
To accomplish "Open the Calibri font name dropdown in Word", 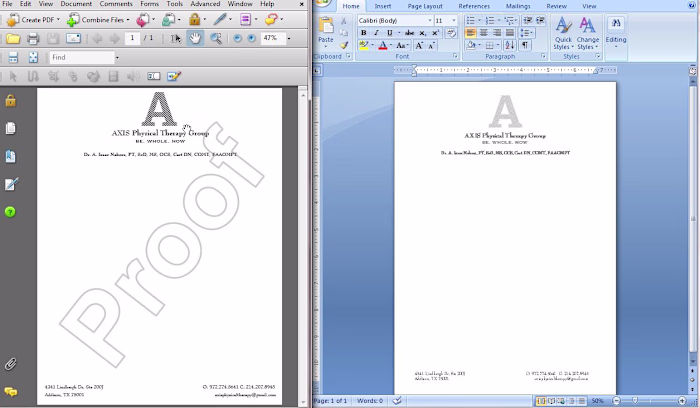I will (430, 21).
